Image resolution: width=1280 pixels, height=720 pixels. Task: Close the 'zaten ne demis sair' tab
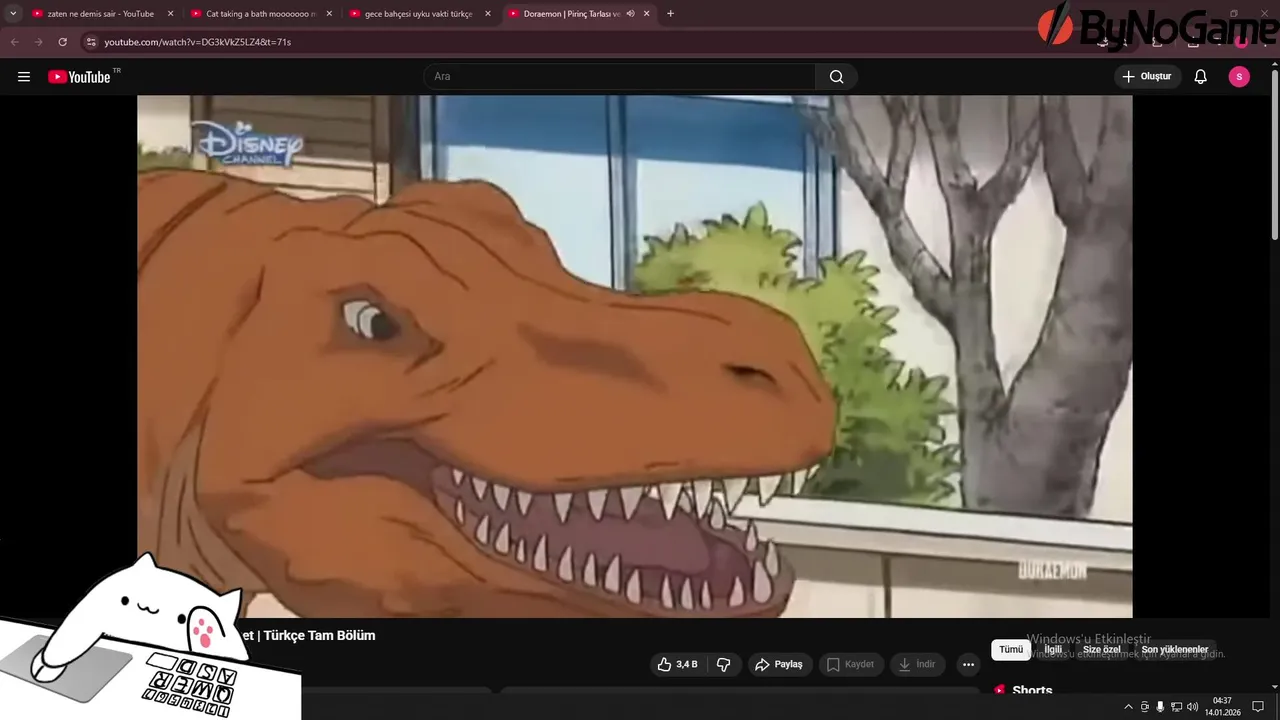tap(170, 14)
